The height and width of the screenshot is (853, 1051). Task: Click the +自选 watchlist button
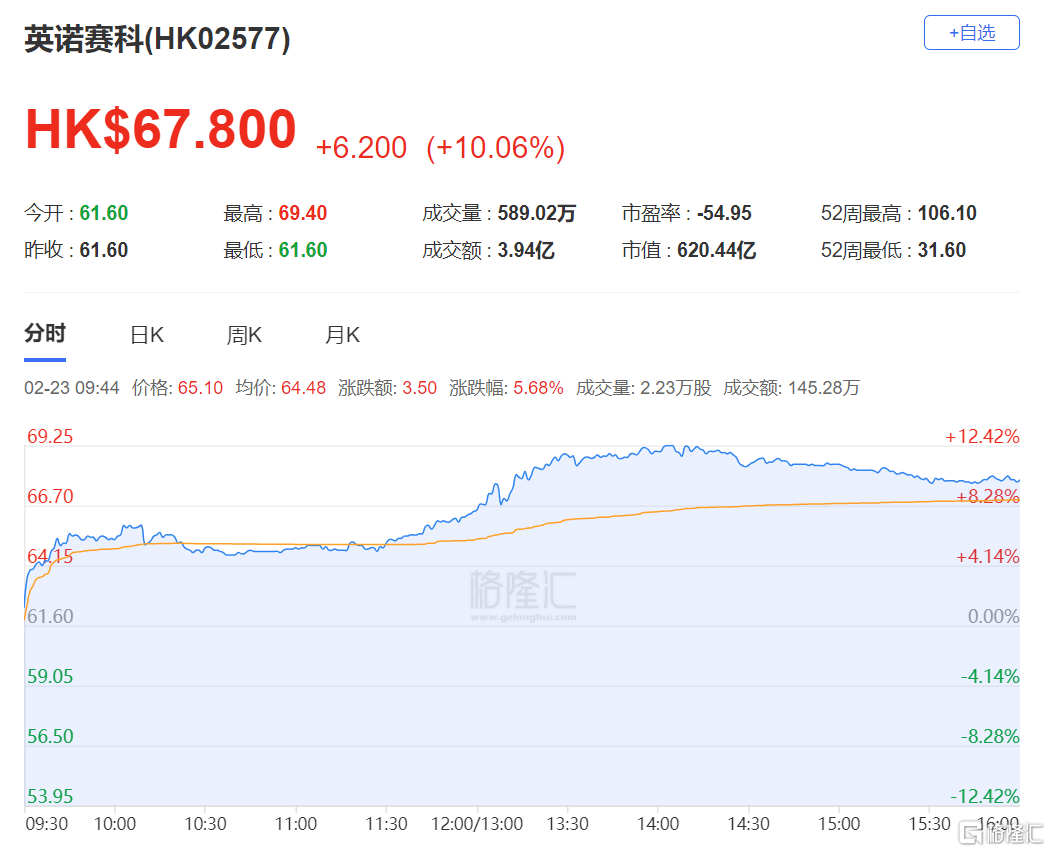(x=971, y=32)
